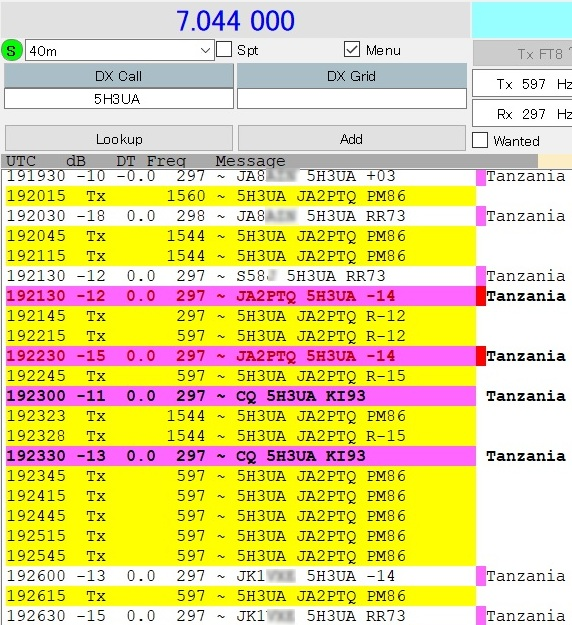Image resolution: width=572 pixels, height=625 pixels.
Task: Click Tanzania label beside 192330 row
Action: pos(526,456)
